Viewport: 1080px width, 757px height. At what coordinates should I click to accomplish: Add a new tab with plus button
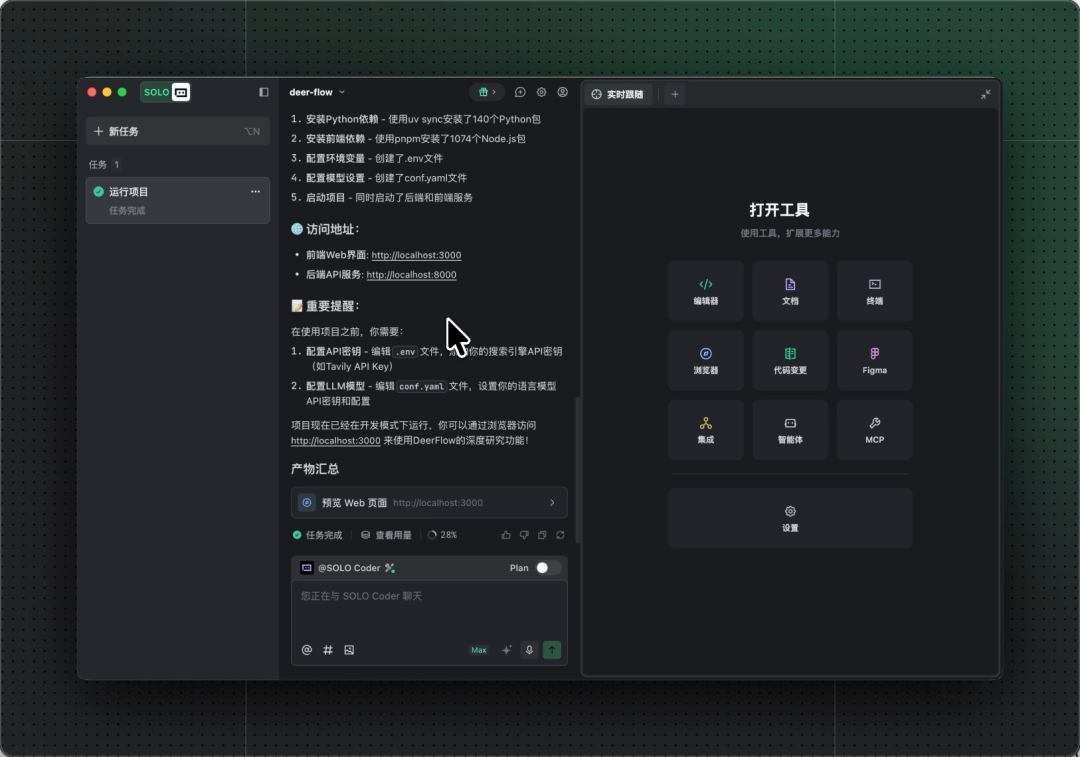(675, 94)
